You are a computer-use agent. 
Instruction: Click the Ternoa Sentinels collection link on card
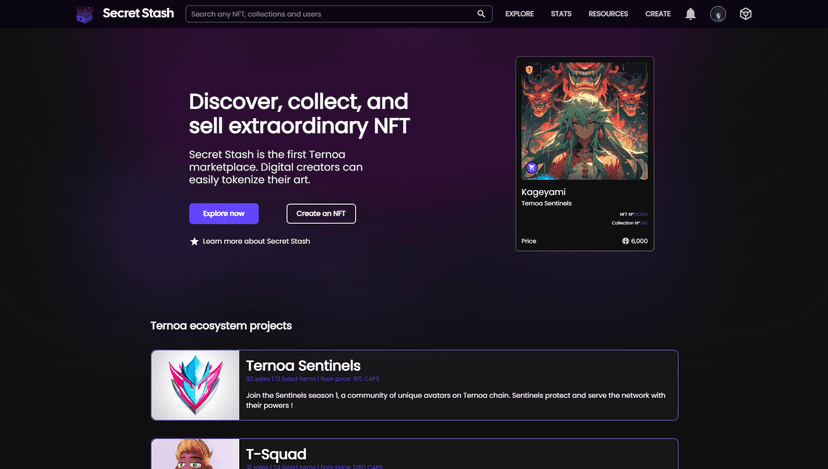click(x=547, y=203)
